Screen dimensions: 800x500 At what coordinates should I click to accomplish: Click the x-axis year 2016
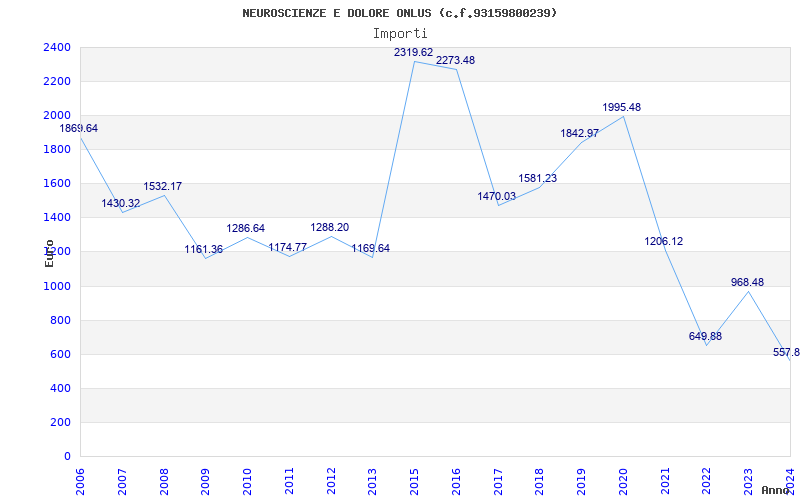pyautogui.click(x=457, y=482)
